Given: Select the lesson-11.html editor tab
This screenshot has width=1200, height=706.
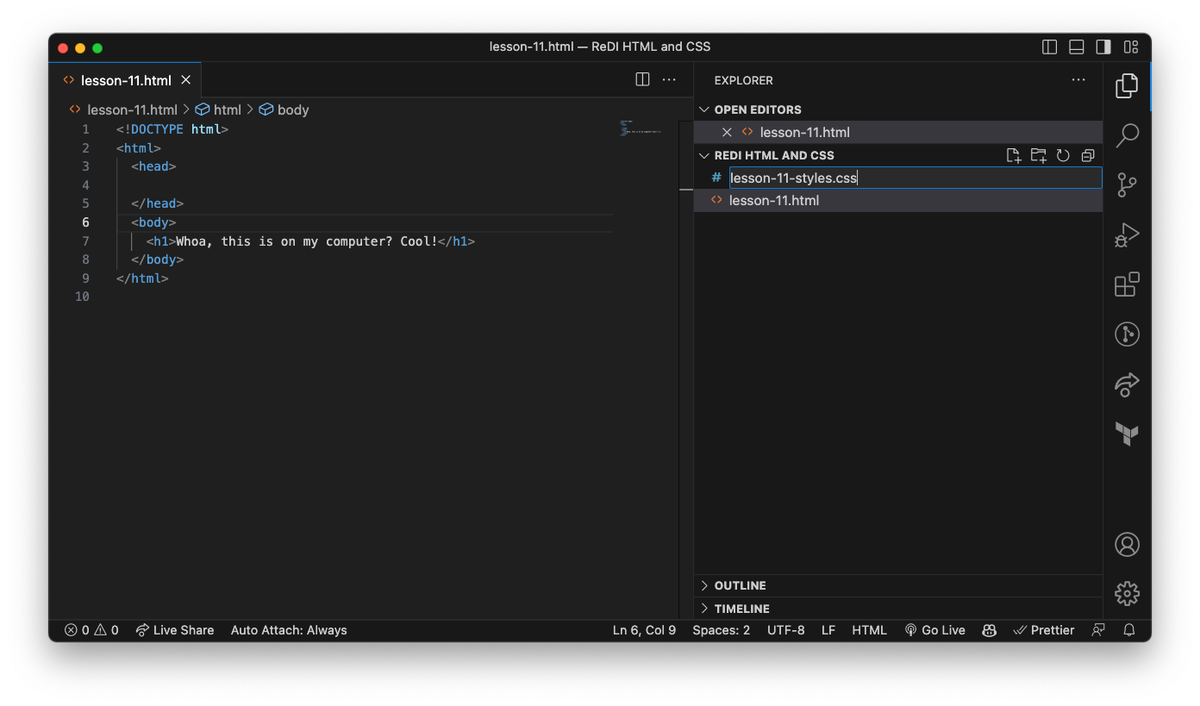Looking at the screenshot, I should tap(125, 80).
